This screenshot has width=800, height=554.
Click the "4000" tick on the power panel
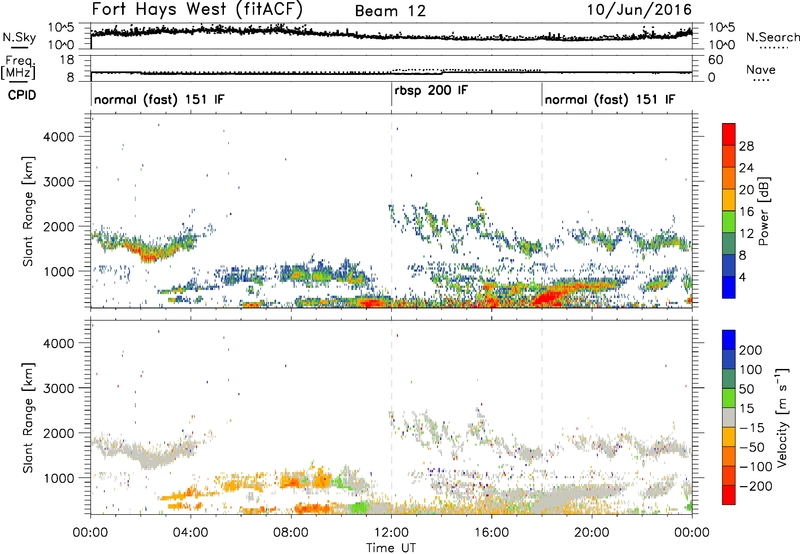coord(59,137)
